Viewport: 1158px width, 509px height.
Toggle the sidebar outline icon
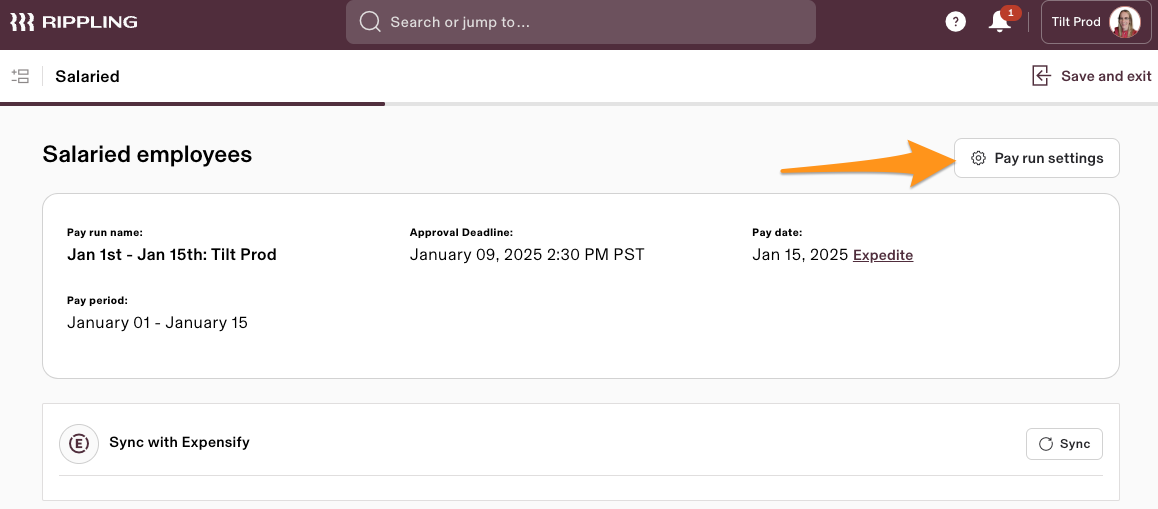coord(20,76)
